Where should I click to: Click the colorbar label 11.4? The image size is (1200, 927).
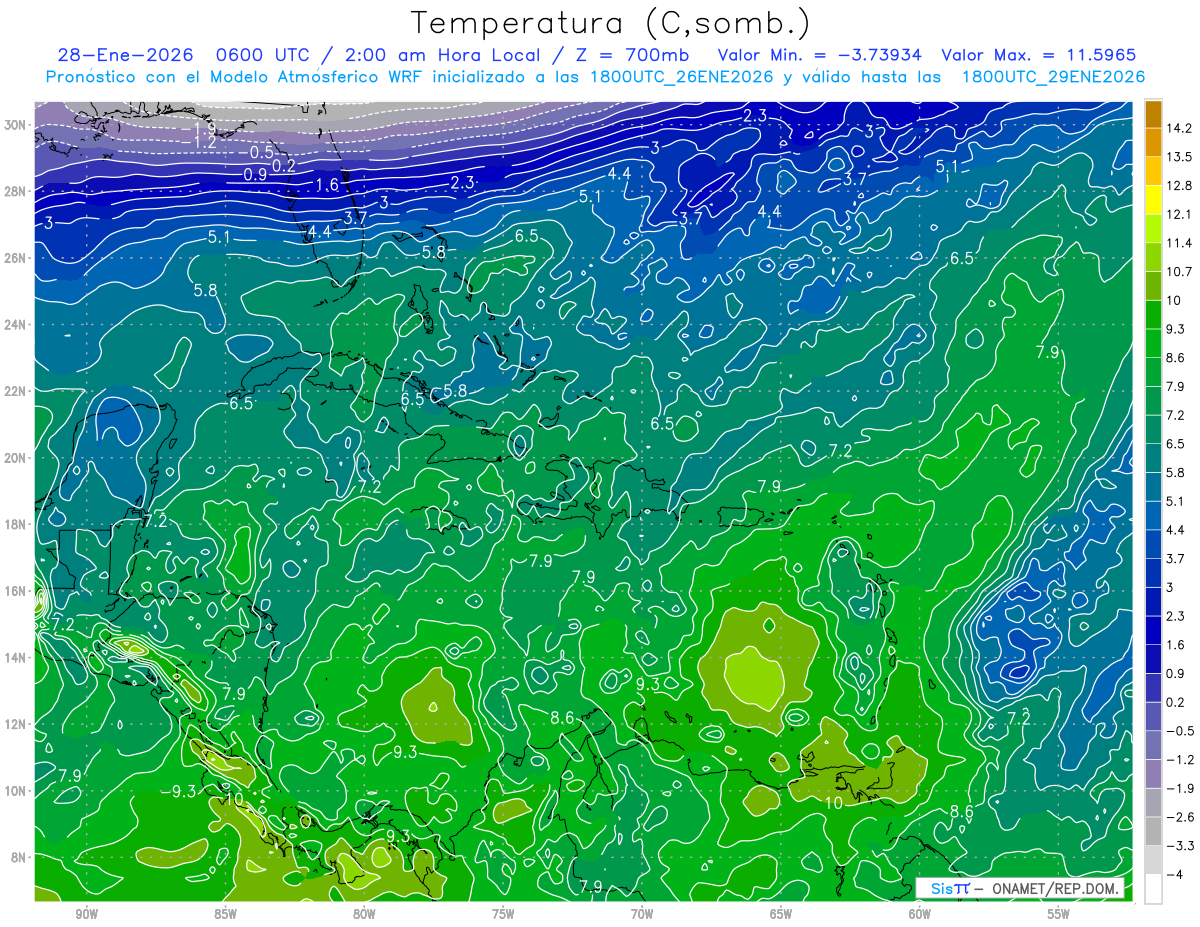tap(1179, 243)
